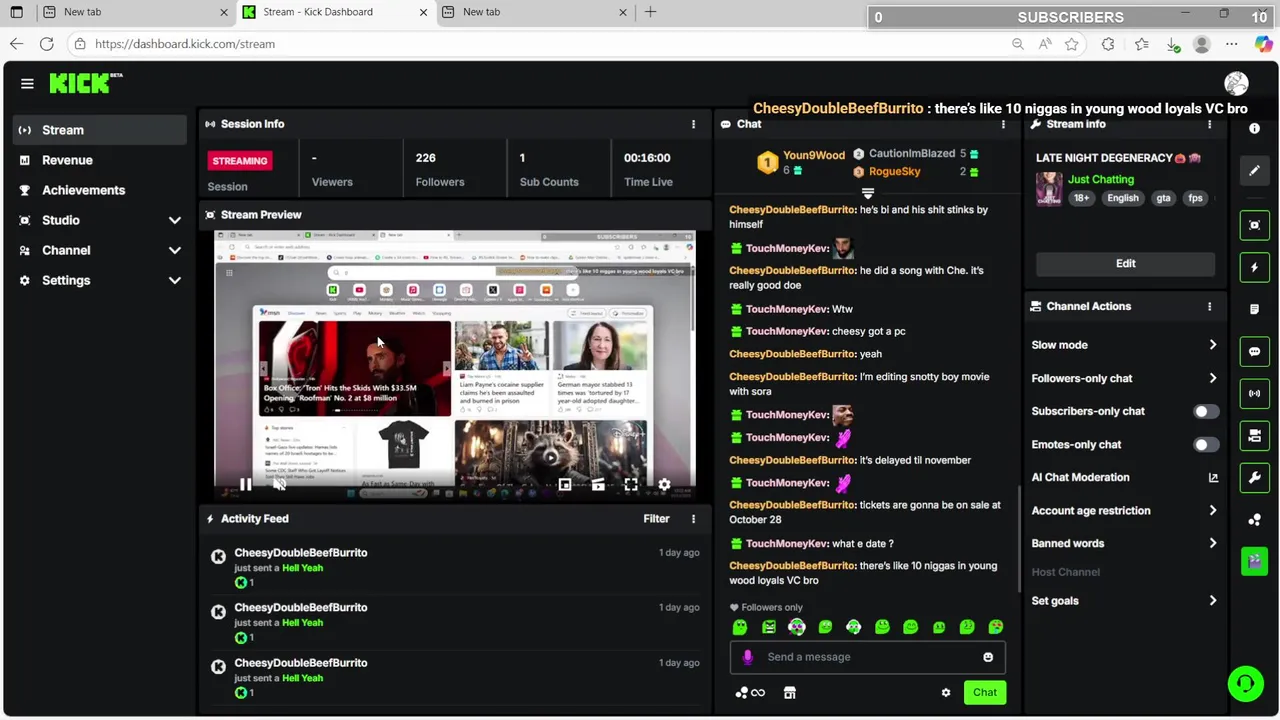Open Followers-only chat options
1280x720 pixels.
(x=1125, y=378)
